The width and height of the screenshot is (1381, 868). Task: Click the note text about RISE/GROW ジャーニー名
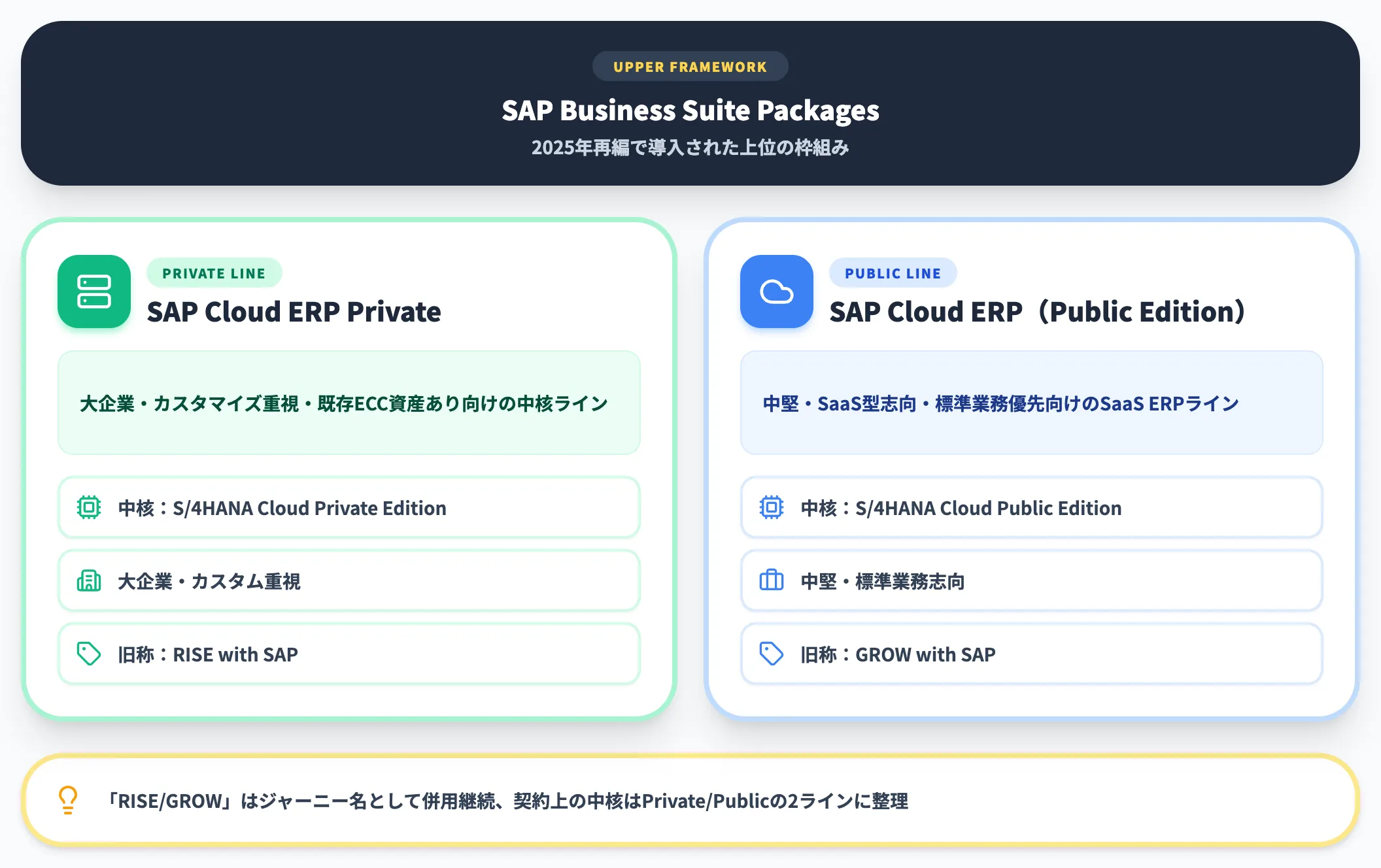point(507,801)
